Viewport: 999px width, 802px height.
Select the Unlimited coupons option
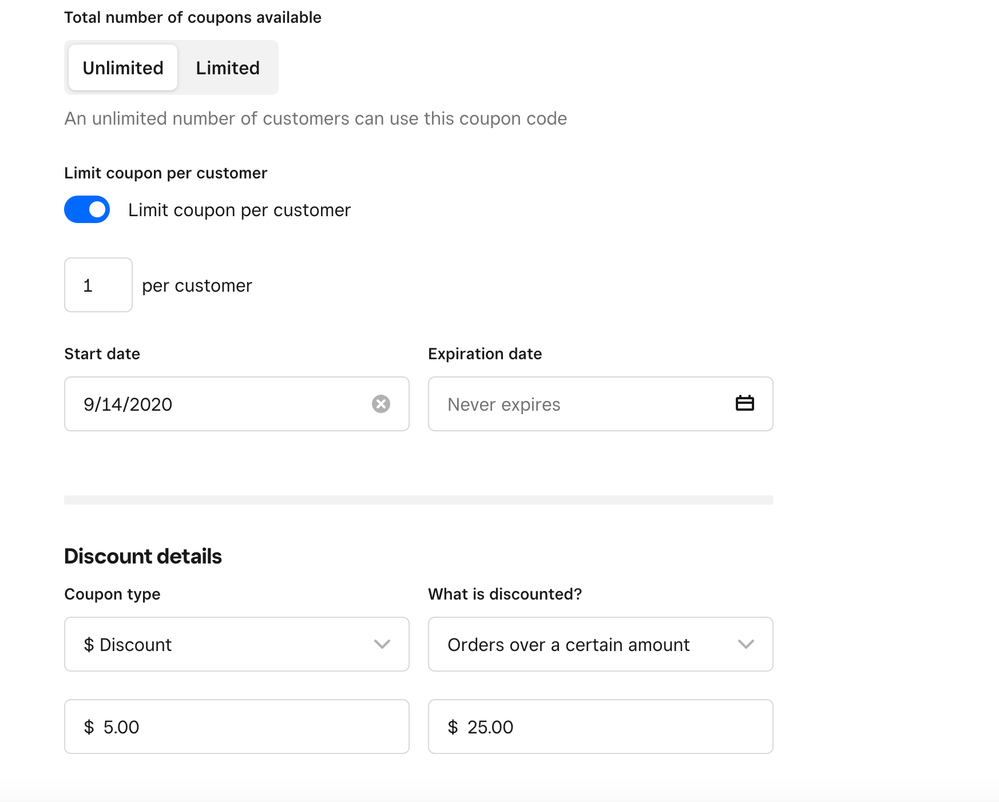pyautogui.click(x=123, y=68)
